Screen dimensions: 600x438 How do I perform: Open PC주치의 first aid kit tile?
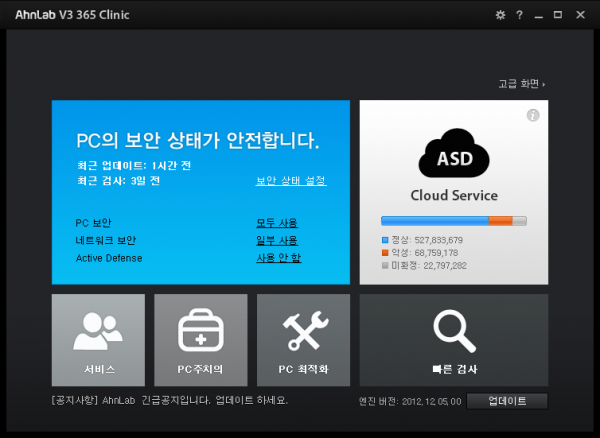[x=200, y=340]
